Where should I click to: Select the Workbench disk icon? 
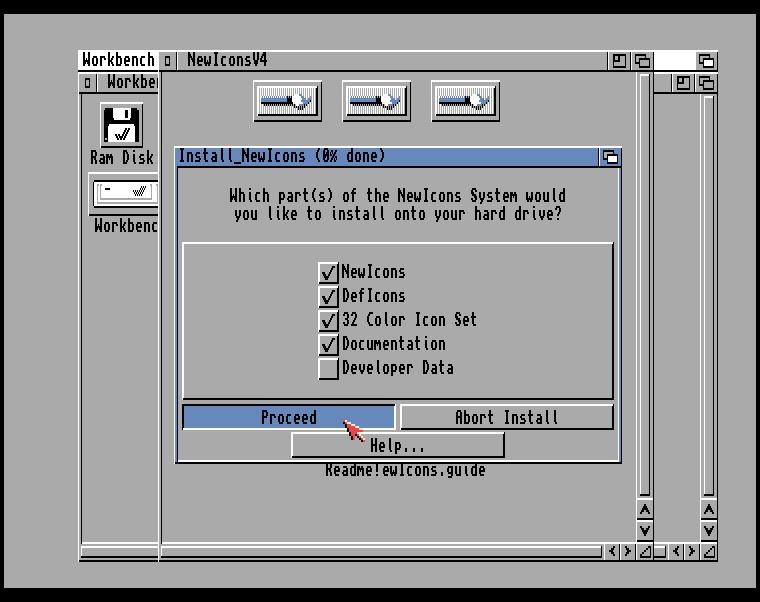pyautogui.click(x=124, y=191)
